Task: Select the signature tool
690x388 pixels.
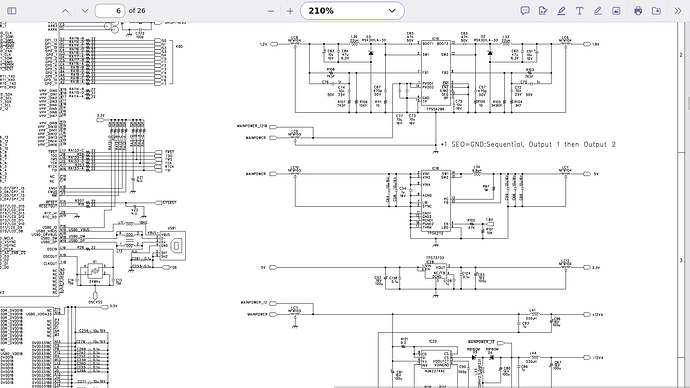Action: click(x=543, y=11)
